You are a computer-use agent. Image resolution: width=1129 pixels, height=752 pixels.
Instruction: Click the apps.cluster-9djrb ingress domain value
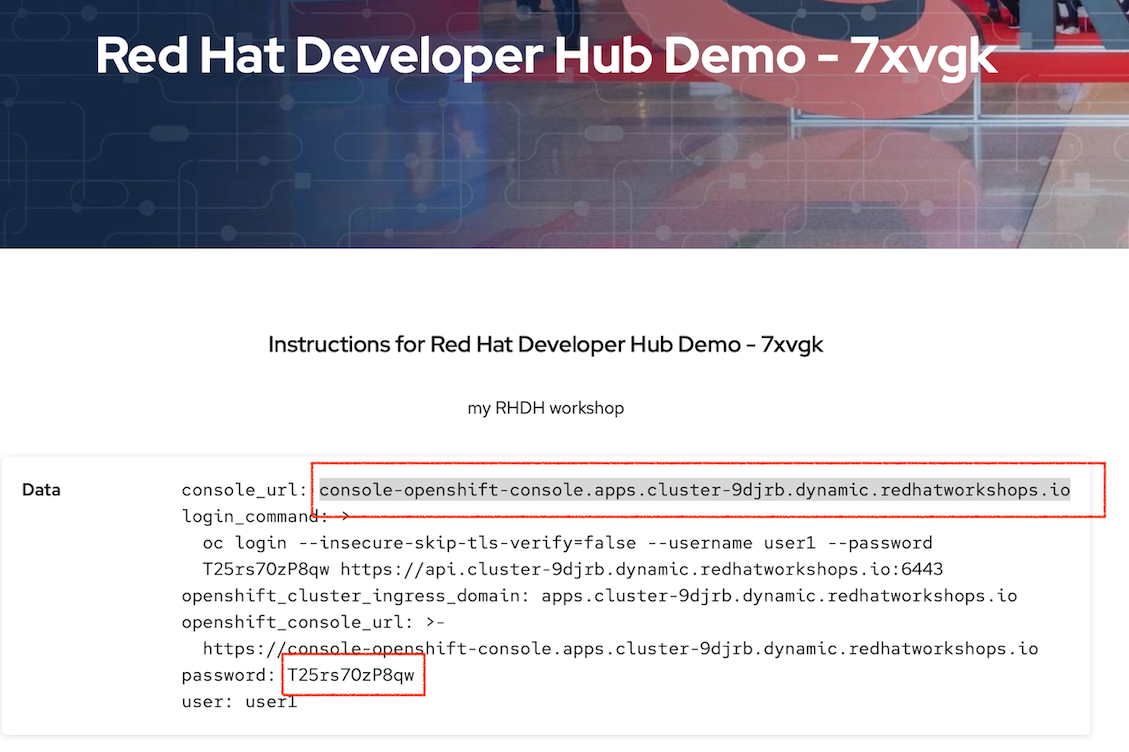point(779,596)
